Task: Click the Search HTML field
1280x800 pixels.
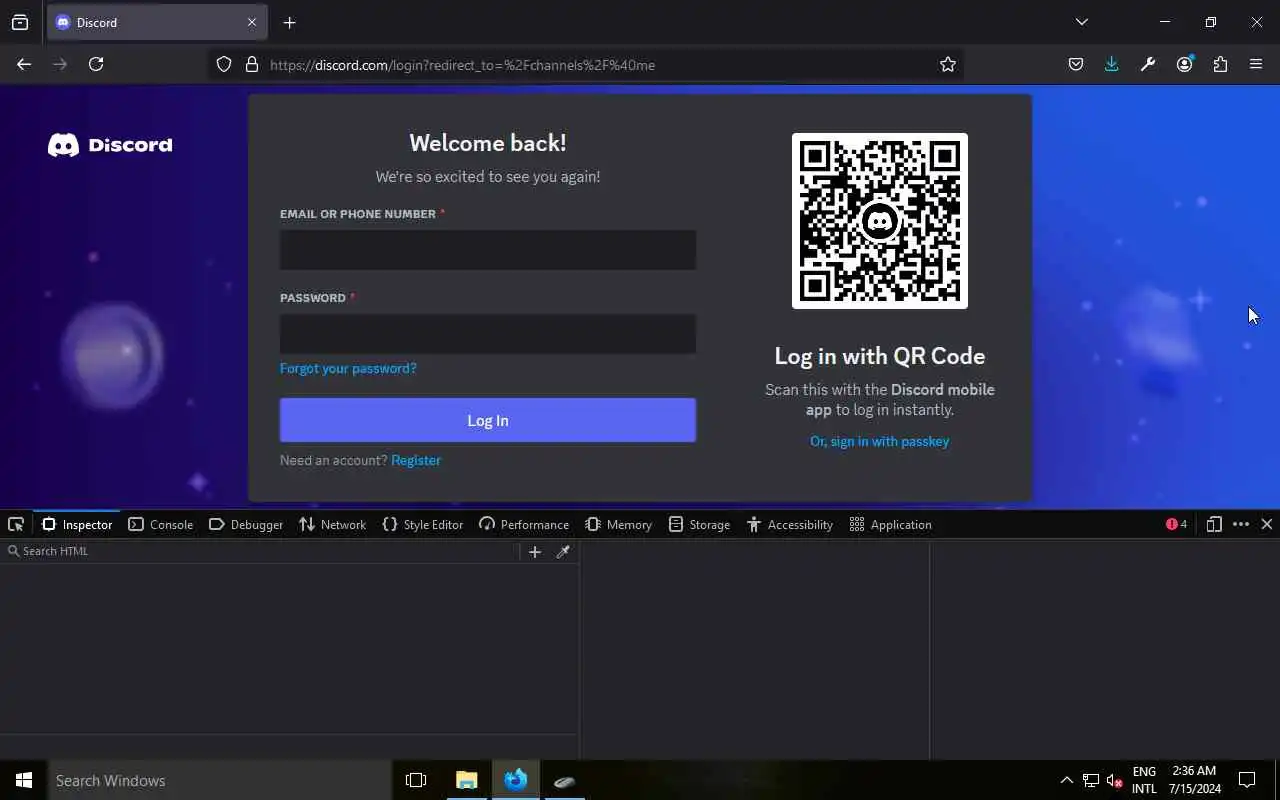Action: pos(260,551)
